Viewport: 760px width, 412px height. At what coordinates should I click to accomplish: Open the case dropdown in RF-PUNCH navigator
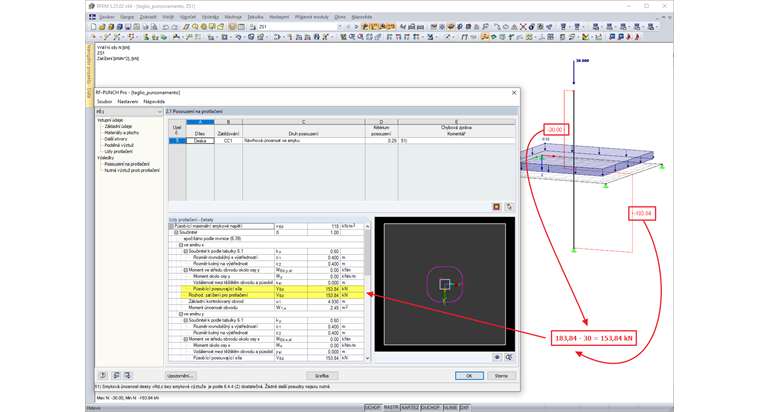159,112
